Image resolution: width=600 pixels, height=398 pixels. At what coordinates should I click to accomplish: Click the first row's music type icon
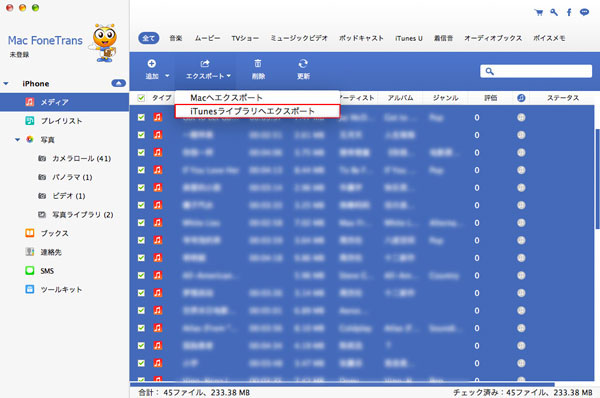[x=158, y=117]
